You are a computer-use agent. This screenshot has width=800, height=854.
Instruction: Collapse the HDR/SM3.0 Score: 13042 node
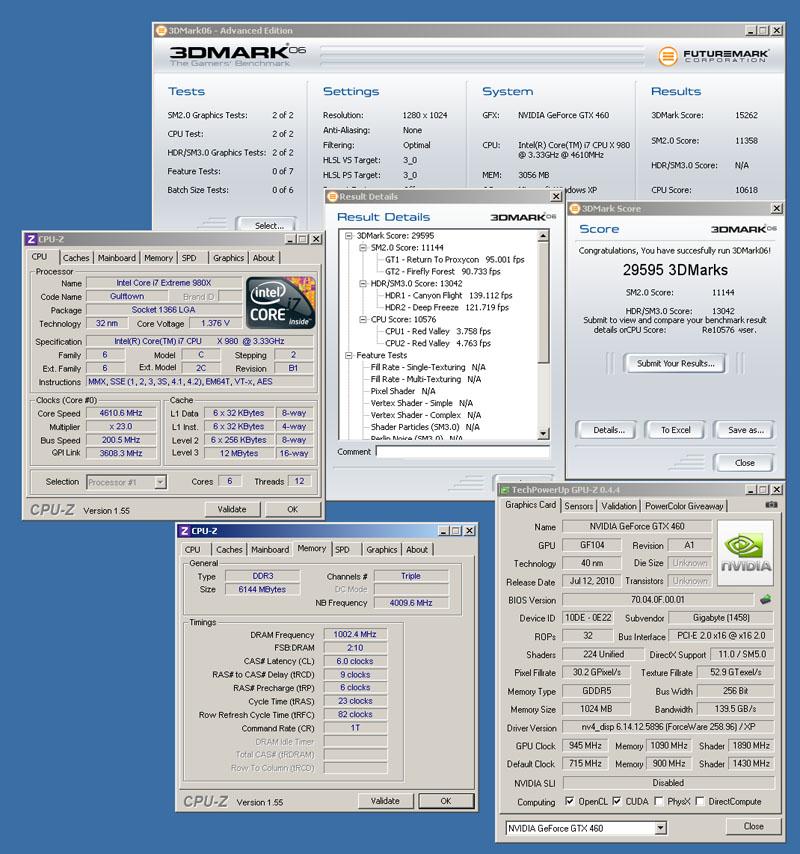[363, 284]
